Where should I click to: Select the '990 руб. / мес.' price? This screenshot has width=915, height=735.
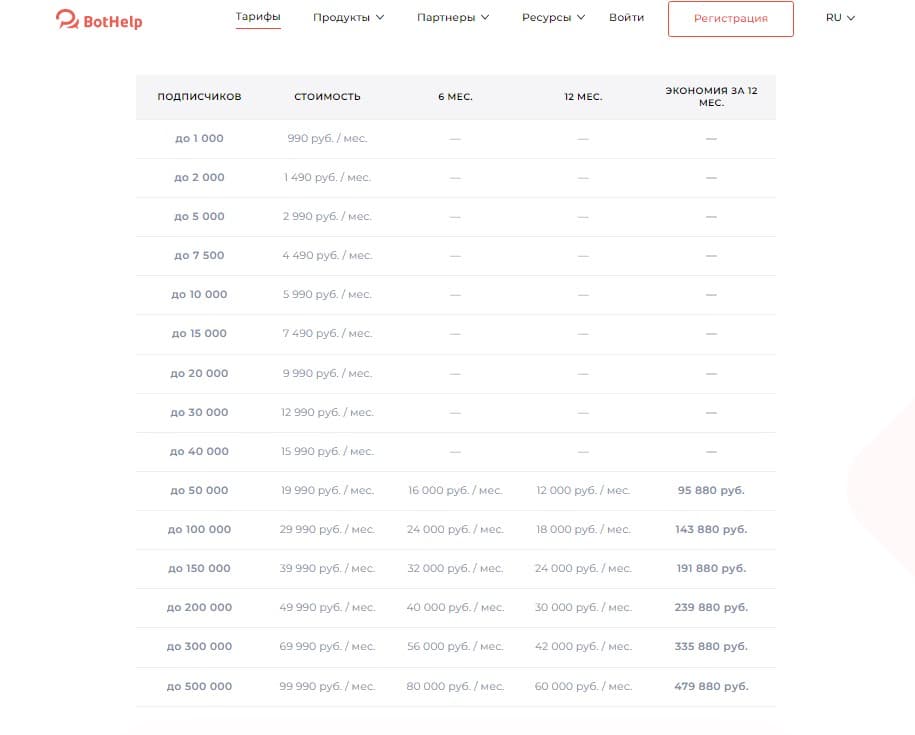[327, 138]
